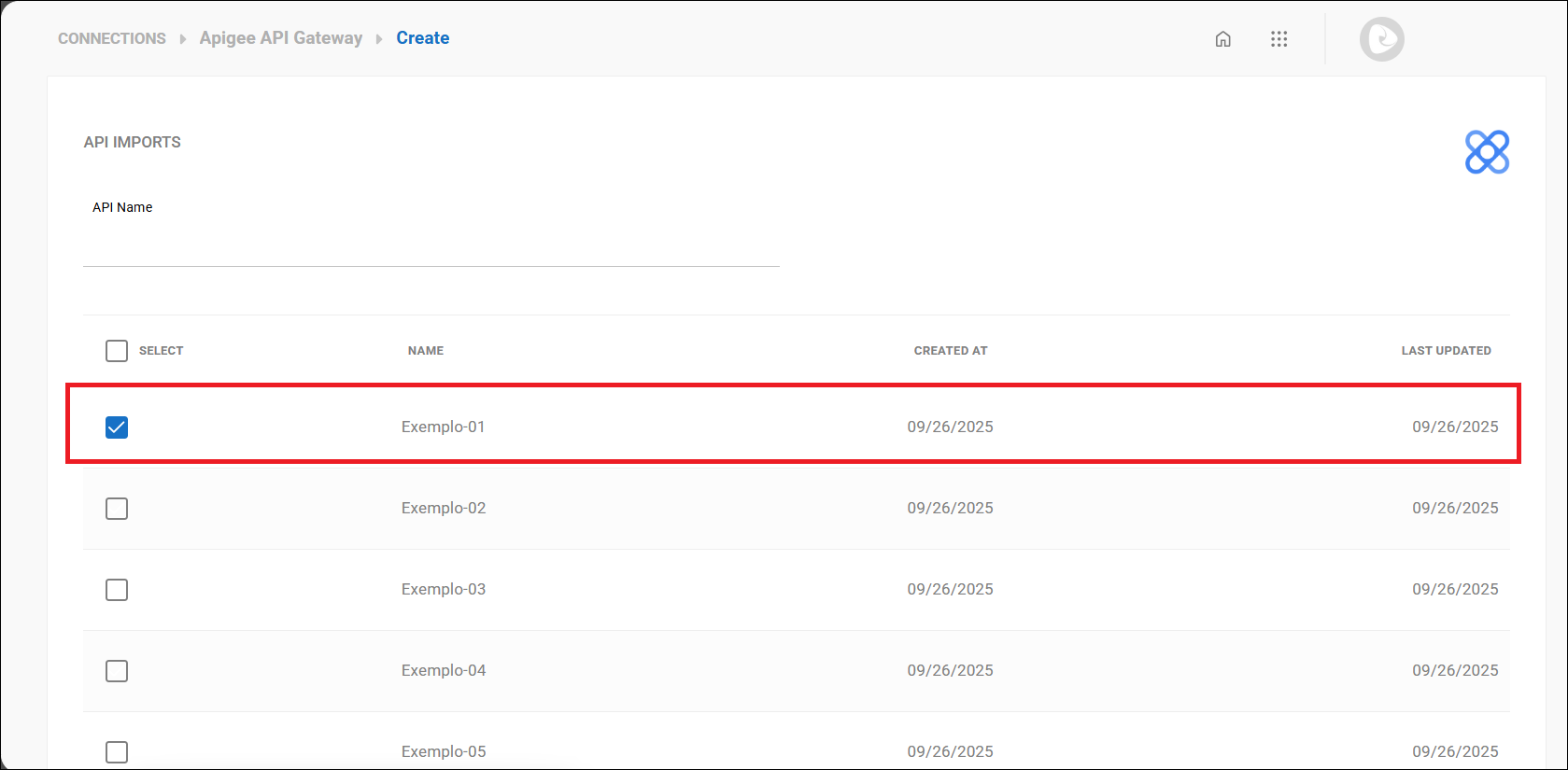1568x770 pixels.
Task: Click the home icon in header
Action: click(1222, 39)
